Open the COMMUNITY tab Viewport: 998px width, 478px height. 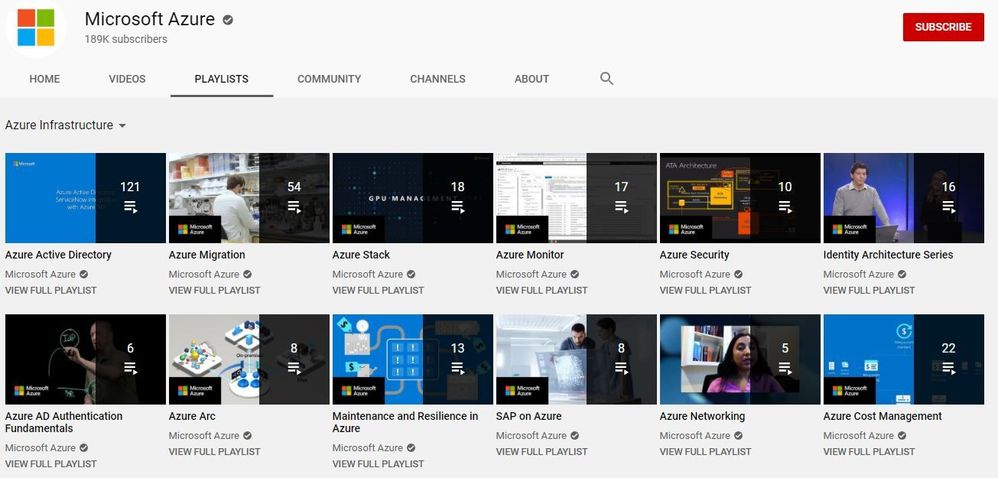pos(329,79)
